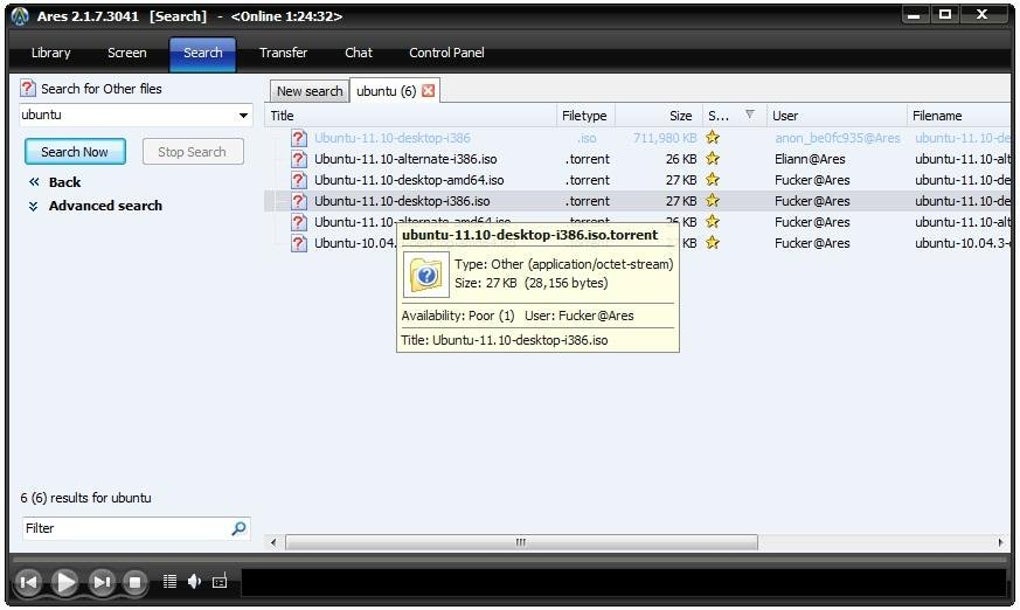Click the Previous track button
Screen dimensions: 1020x610
click(28, 582)
